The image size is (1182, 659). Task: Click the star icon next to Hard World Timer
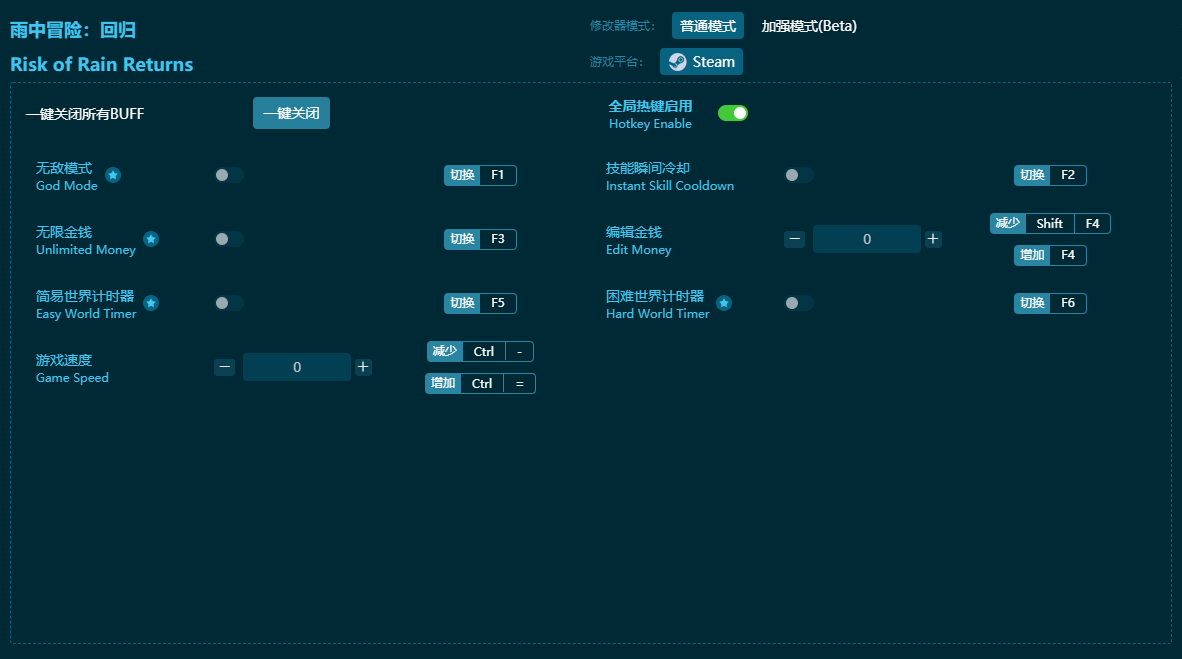coord(724,303)
